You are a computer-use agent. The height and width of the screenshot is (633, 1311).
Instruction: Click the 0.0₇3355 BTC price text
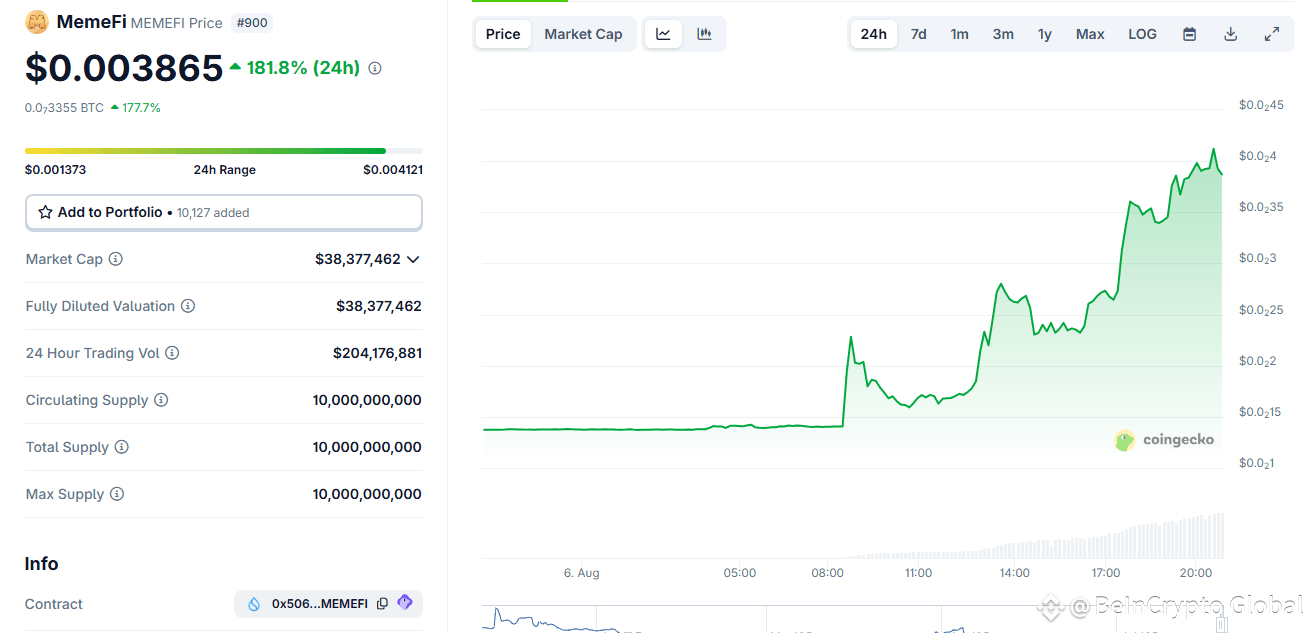point(64,107)
